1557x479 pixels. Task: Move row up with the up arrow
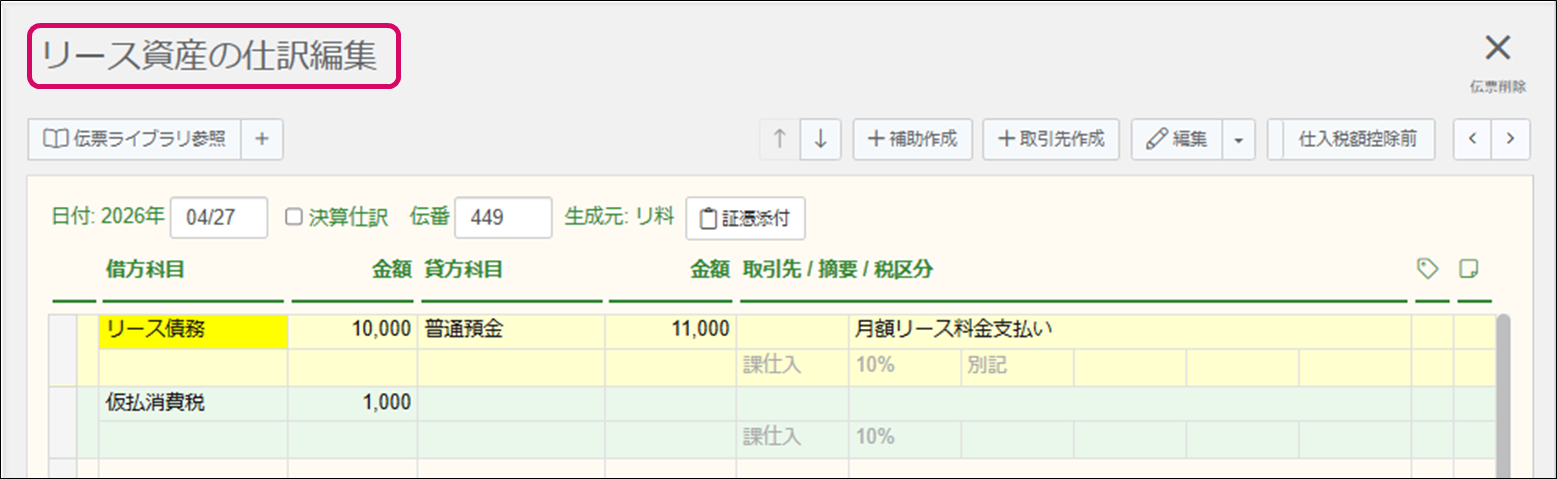[780, 140]
